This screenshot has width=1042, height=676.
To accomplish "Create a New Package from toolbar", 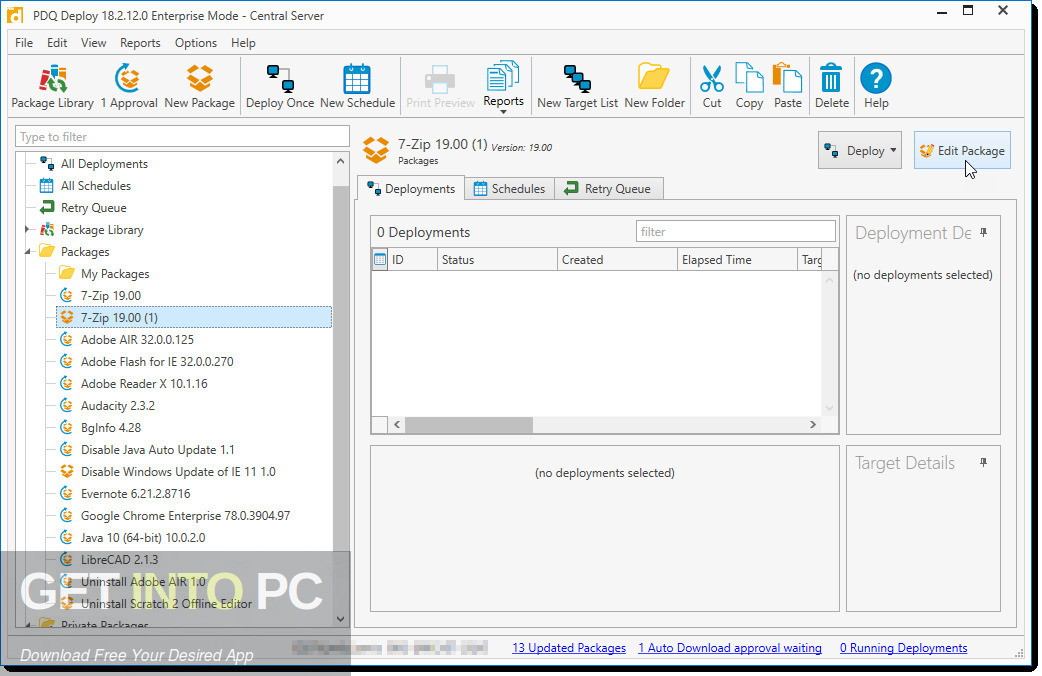I will (x=199, y=87).
